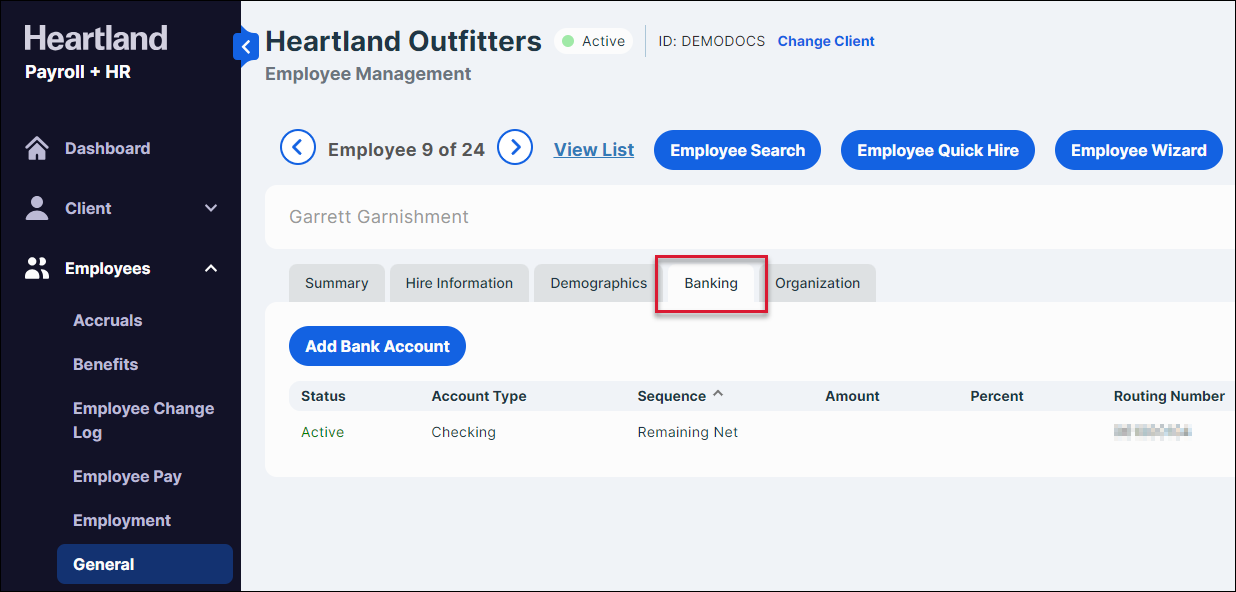This screenshot has height=592, width=1236.
Task: Open the Dashboard home icon
Action: click(x=37, y=148)
